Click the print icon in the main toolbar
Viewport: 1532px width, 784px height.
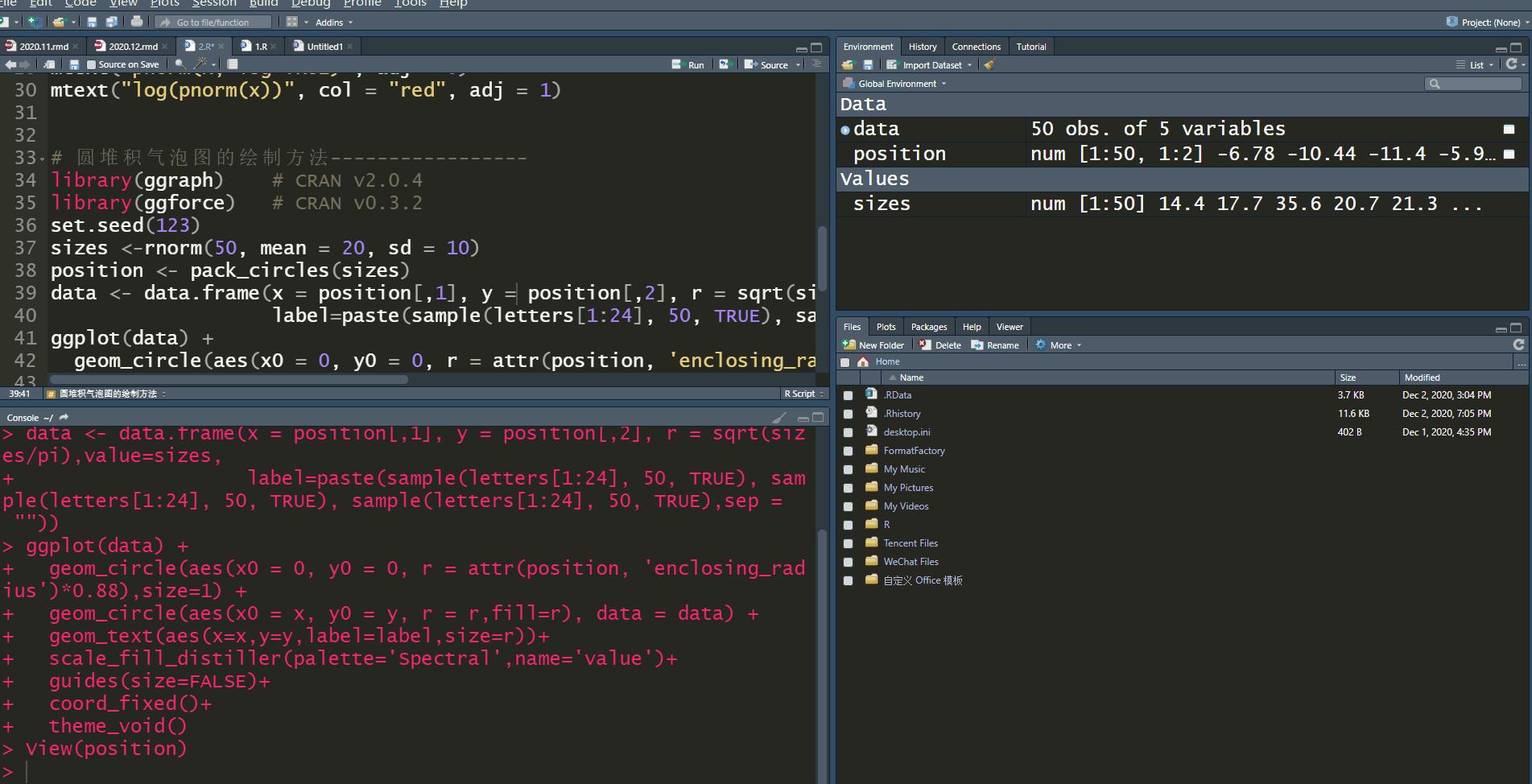click(x=137, y=22)
